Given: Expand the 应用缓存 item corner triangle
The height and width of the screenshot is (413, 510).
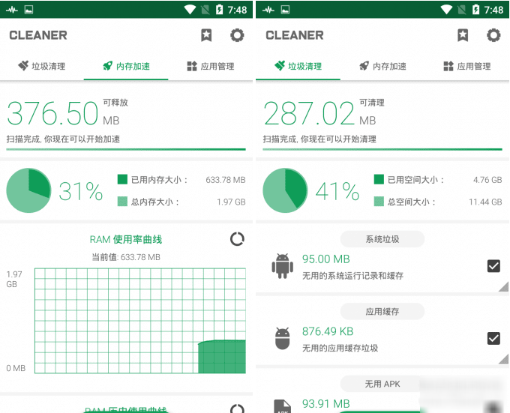Looking at the screenshot, I should (x=504, y=359).
